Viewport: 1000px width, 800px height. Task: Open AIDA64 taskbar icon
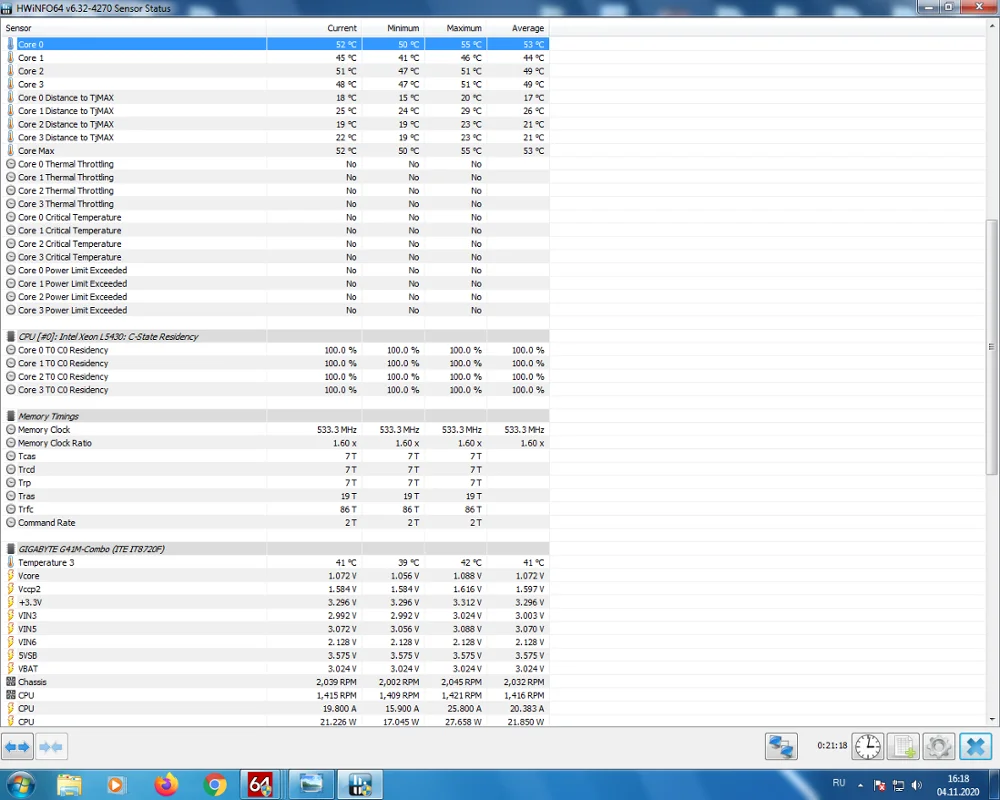point(260,784)
